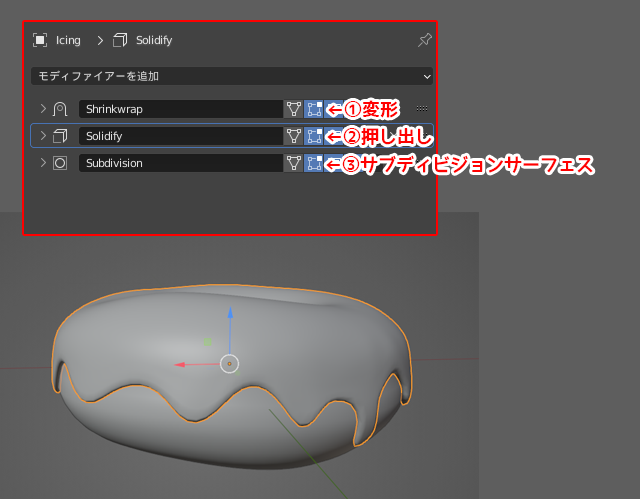Click the Subdivision modifier type icon
Screen dimensions: 640x499
pos(60,162)
